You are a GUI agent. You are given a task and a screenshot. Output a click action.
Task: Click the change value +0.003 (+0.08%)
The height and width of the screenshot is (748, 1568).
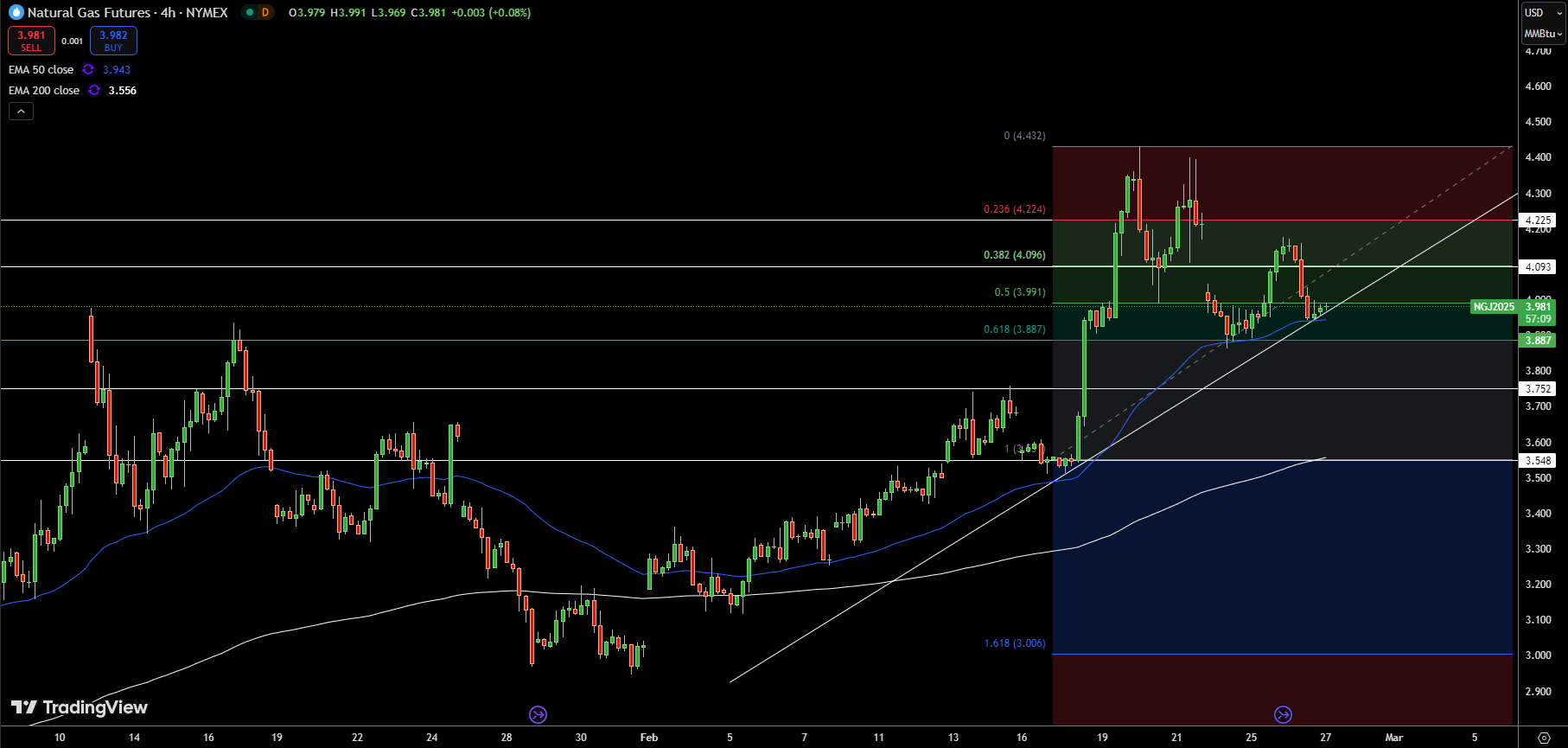491,12
